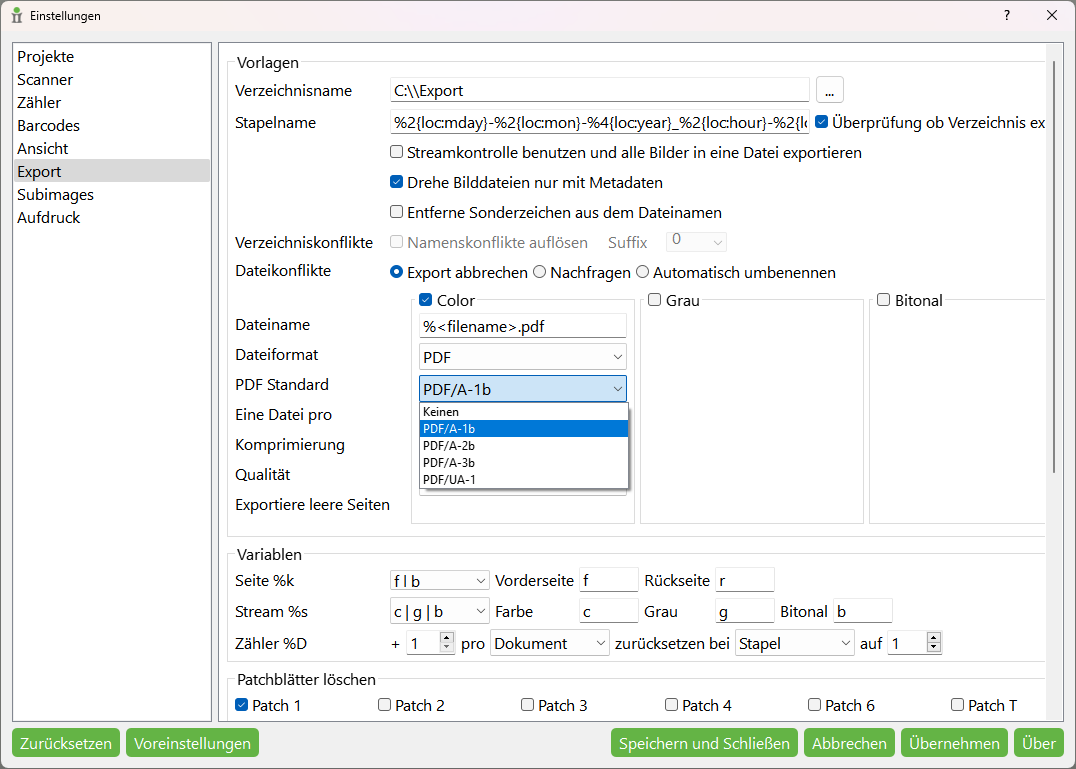Viewport: 1076px width, 769px height.
Task: Choose PDF/UA-1 from the dropdown list
Action: click(524, 480)
